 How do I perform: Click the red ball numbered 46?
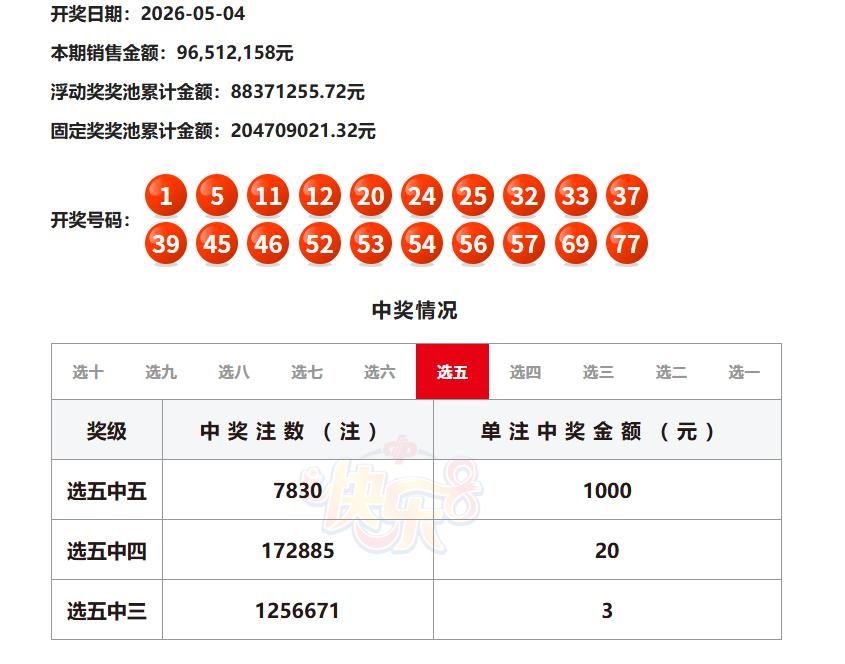(x=268, y=243)
